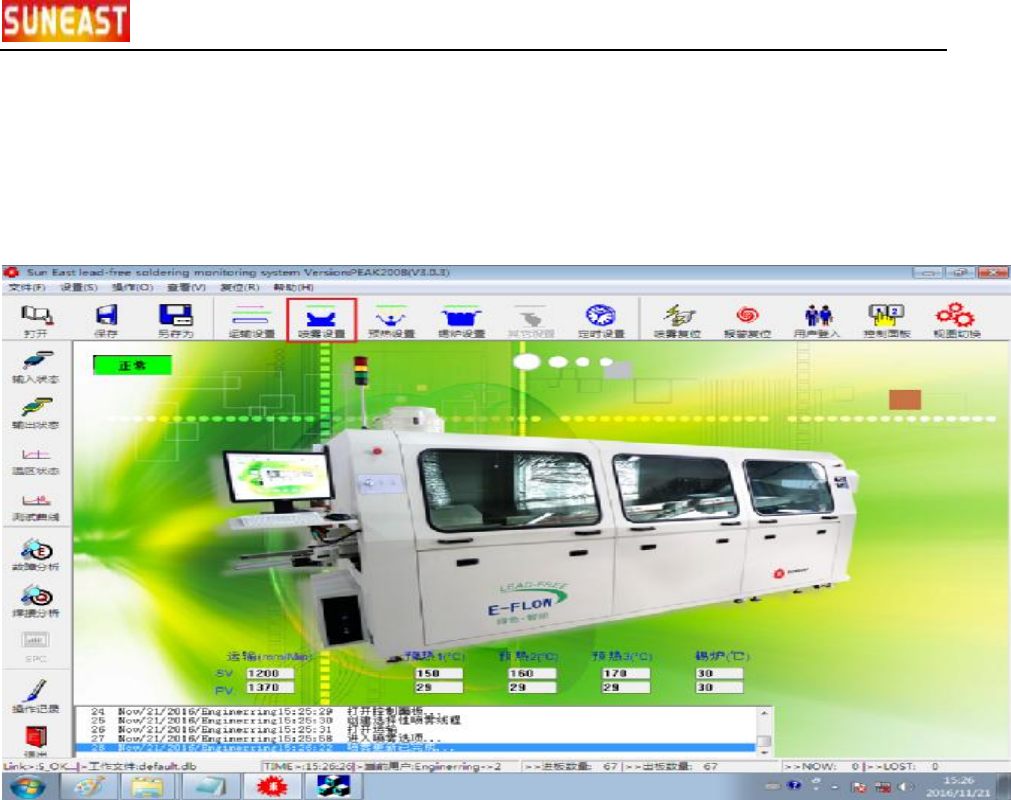Select the 报警复位 alarm reset icon
Viewport: 1011px width, 800px height.
[747, 320]
